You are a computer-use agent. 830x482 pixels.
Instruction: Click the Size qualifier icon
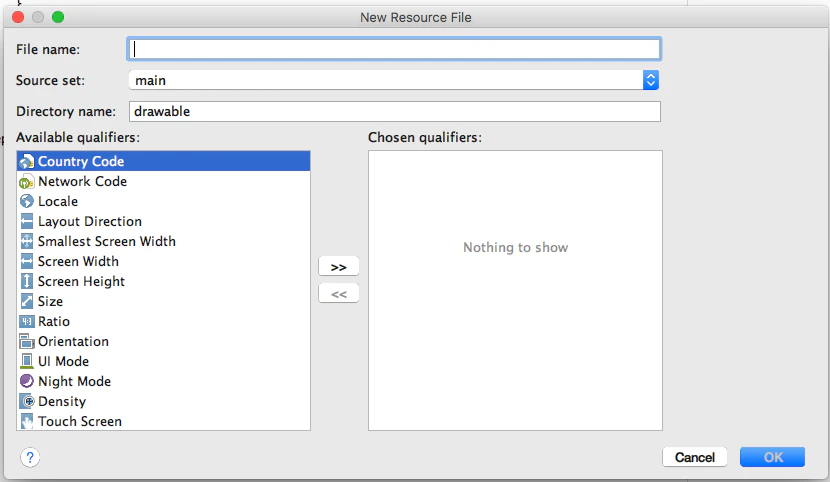pos(26,302)
